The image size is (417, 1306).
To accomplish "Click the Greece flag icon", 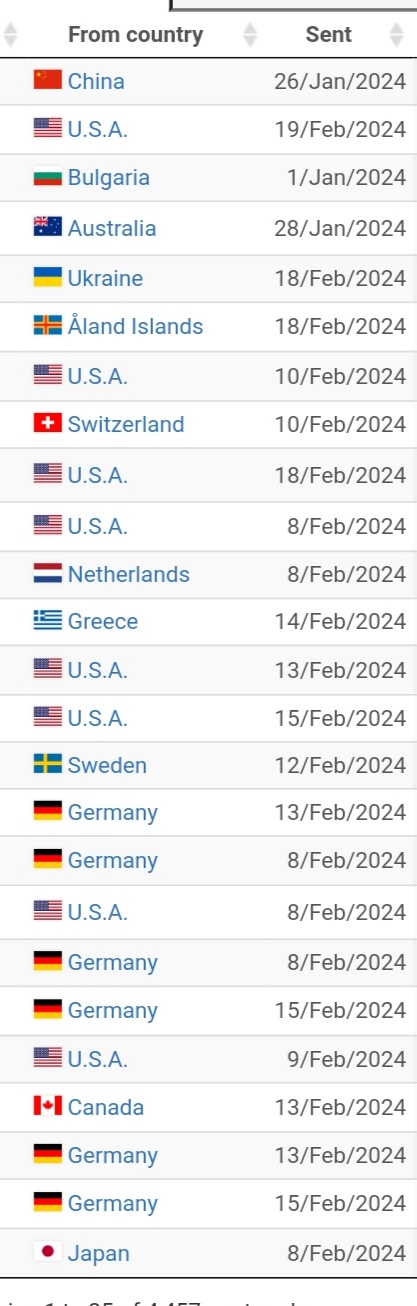I will [x=47, y=621].
